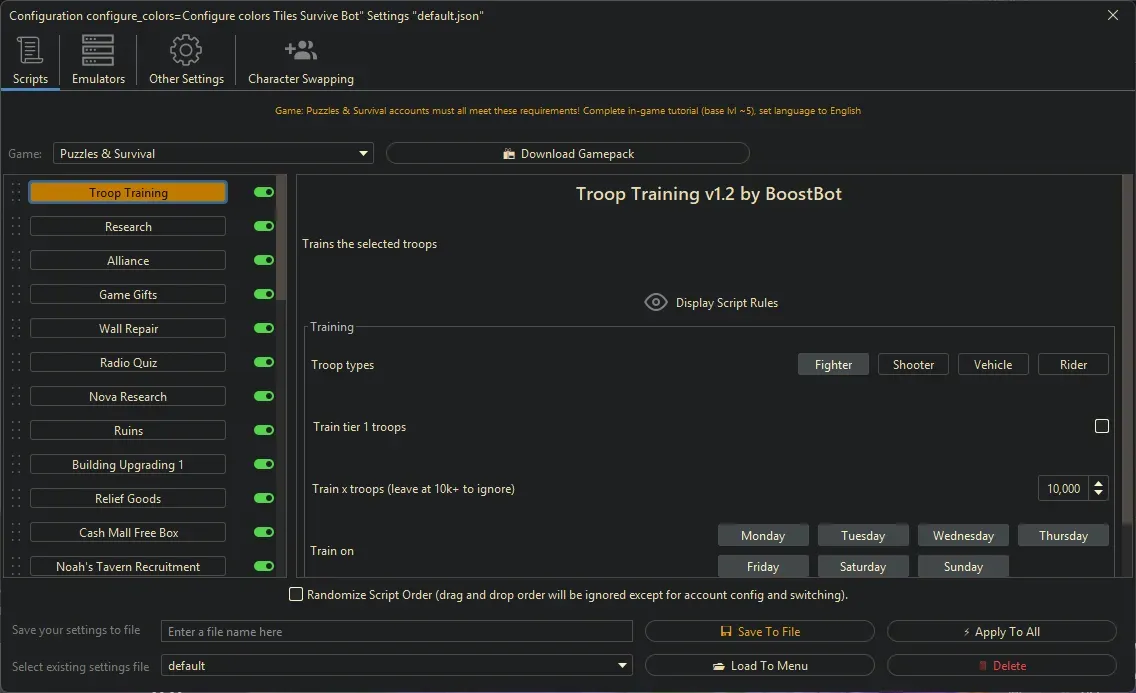Image resolution: width=1136 pixels, height=693 pixels.
Task: Increment the troop count above 10,000
Action: coord(1098,483)
